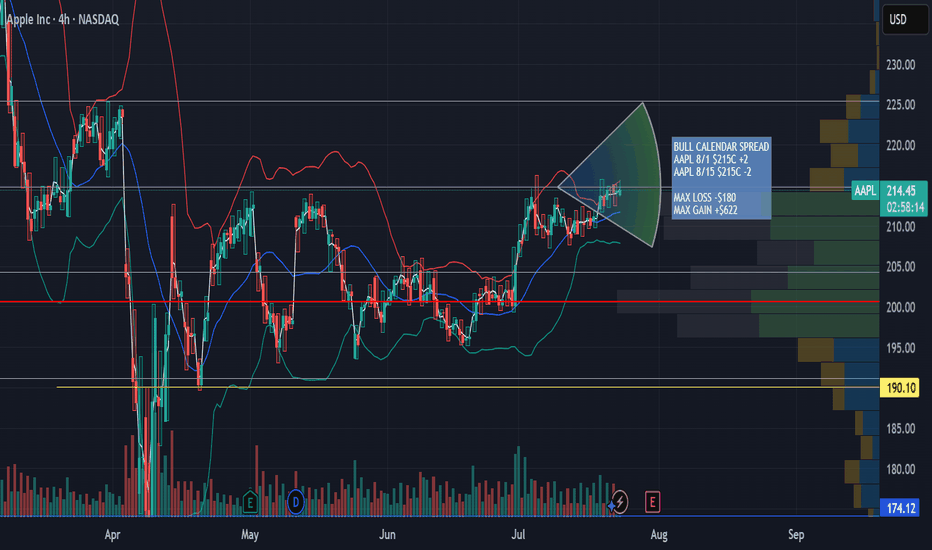The width and height of the screenshot is (932, 550).
Task: Click the blue dividend D marker
Action: pos(295,502)
